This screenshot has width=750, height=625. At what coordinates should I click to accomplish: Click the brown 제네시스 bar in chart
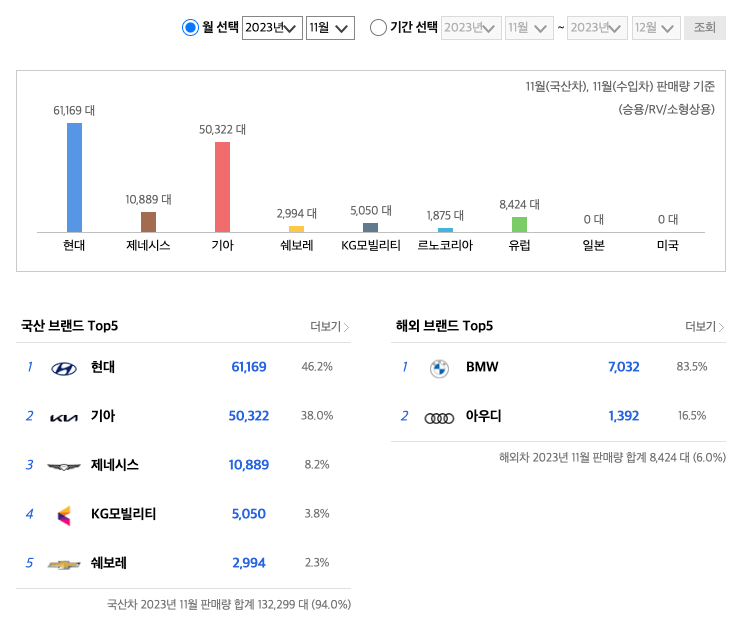click(148, 222)
